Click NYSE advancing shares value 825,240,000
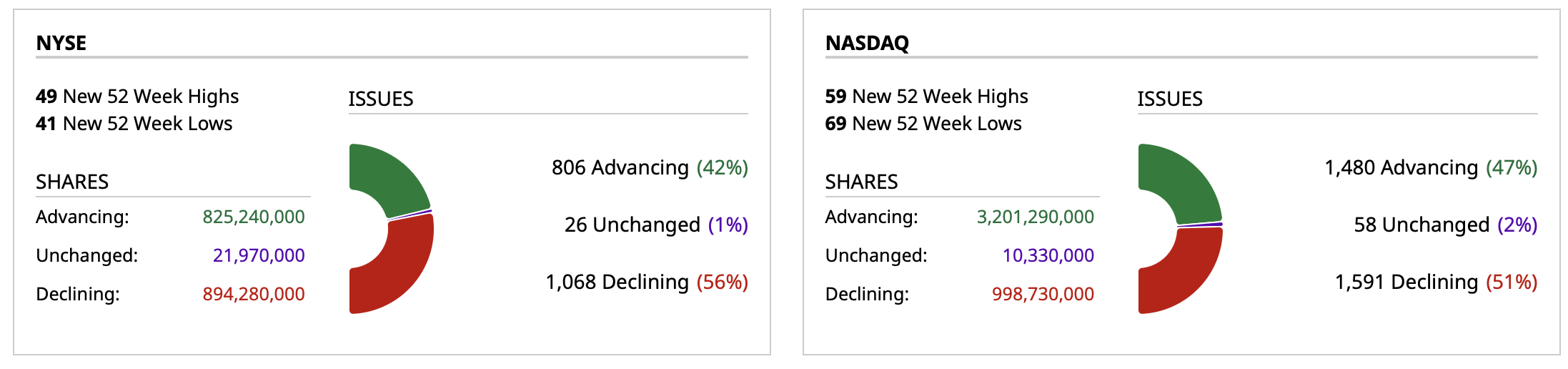The image size is (1568, 369). point(254,217)
